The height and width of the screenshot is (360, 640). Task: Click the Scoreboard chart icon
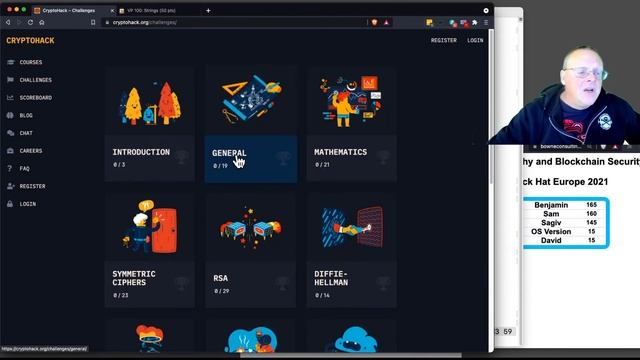(11, 98)
